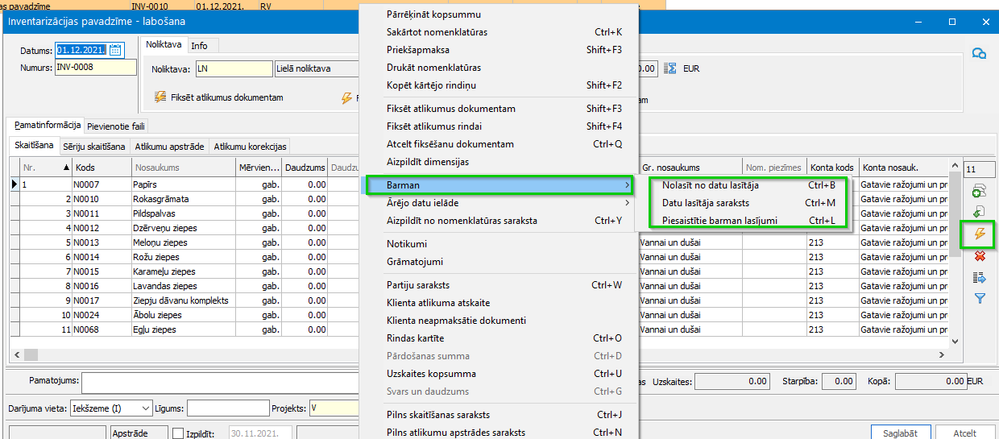Click the sigma sum icon before EUR
Viewport: 999px width, 439px height.
tap(670, 68)
